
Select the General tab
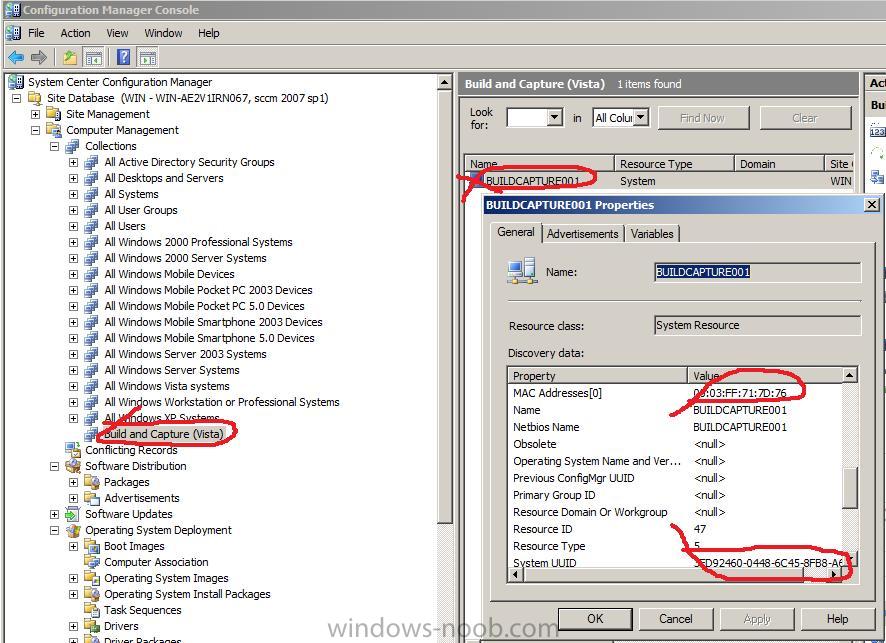[516, 232]
